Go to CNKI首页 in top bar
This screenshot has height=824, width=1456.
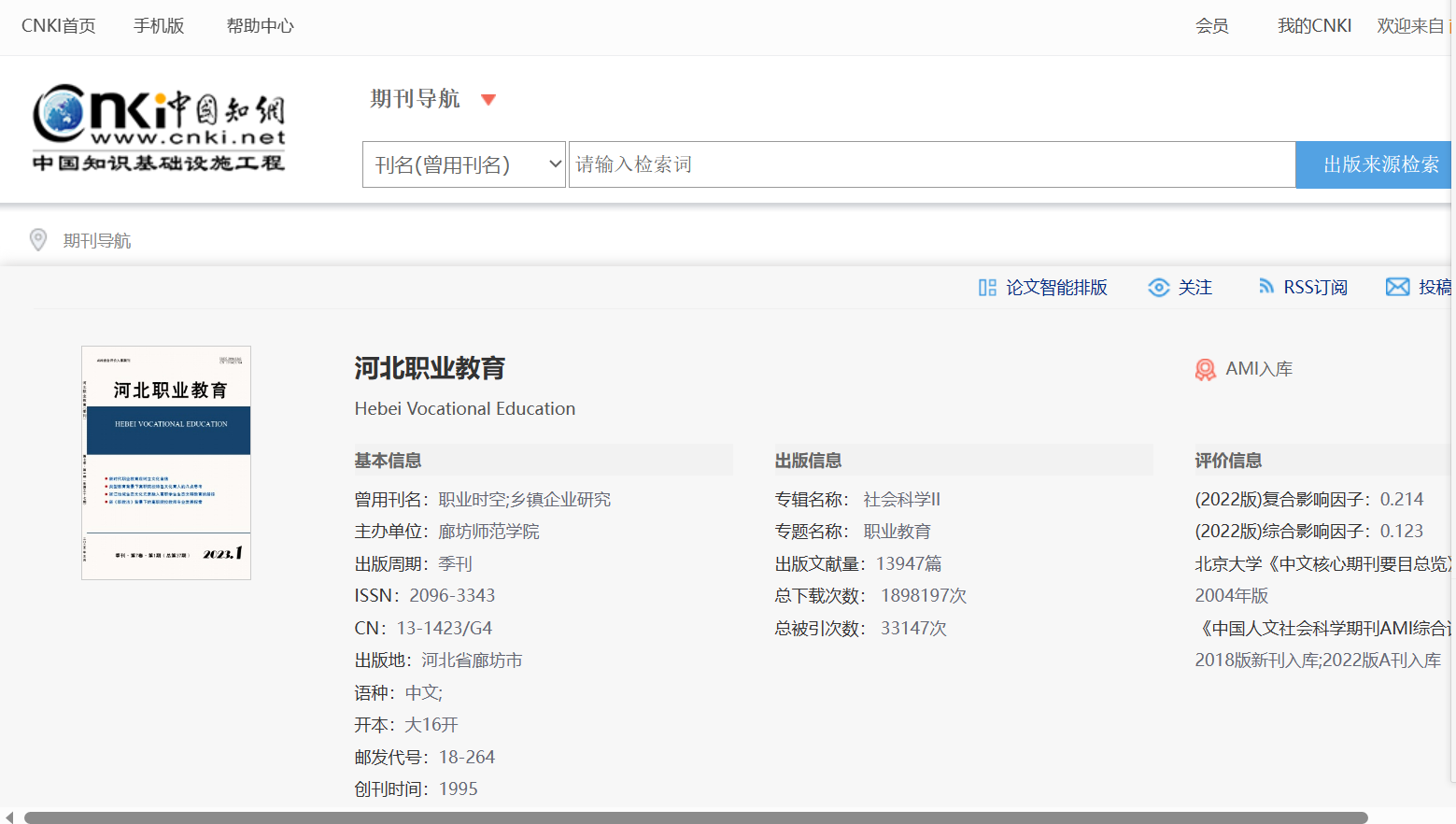pos(58,26)
